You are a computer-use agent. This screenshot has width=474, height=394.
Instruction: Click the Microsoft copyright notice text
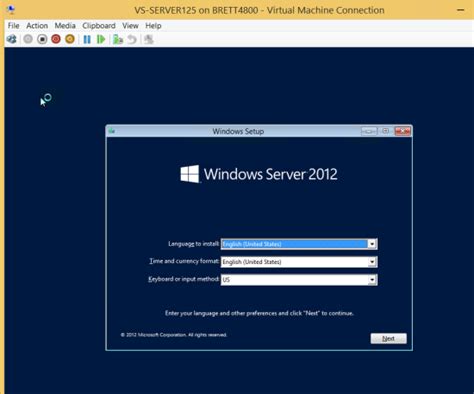coord(174,335)
